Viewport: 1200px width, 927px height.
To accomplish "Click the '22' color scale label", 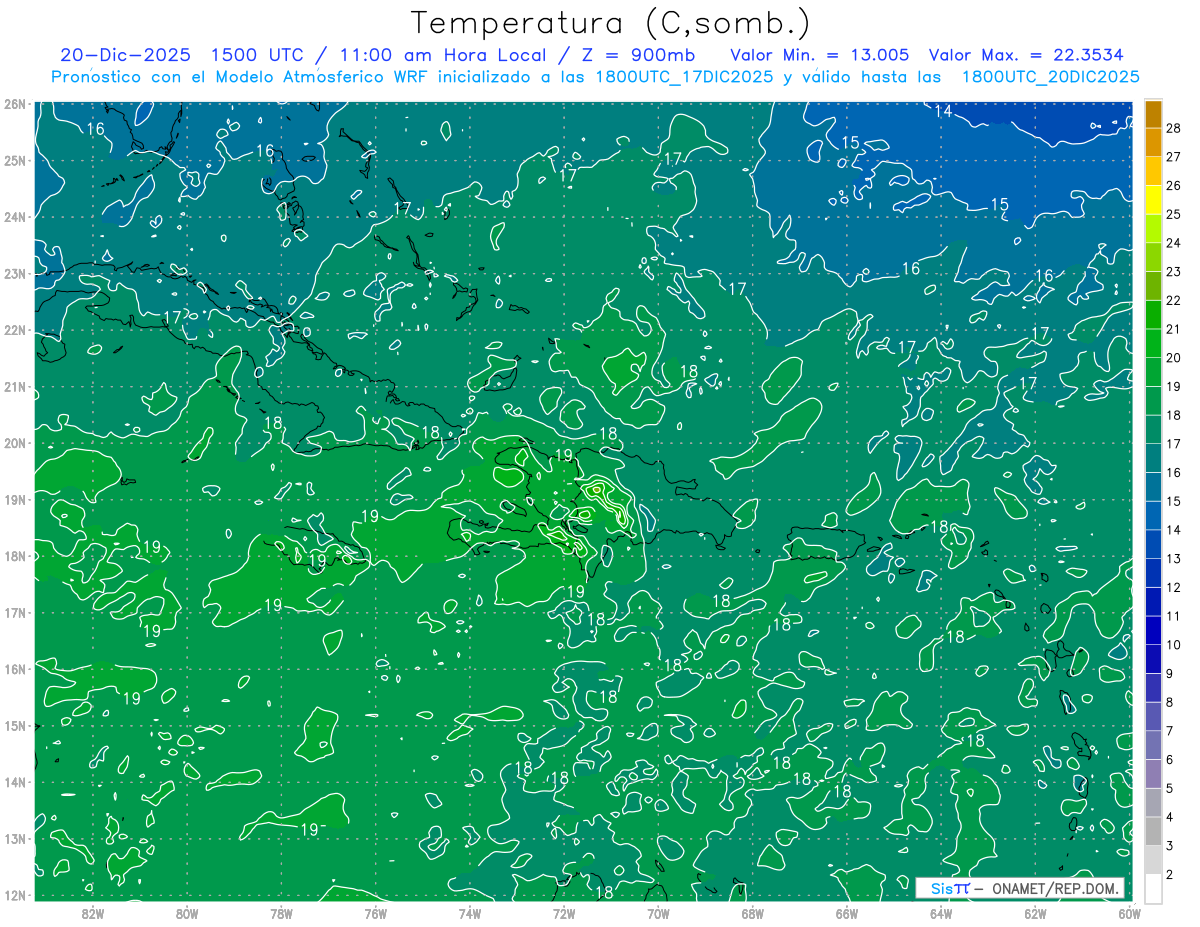I will click(1173, 300).
